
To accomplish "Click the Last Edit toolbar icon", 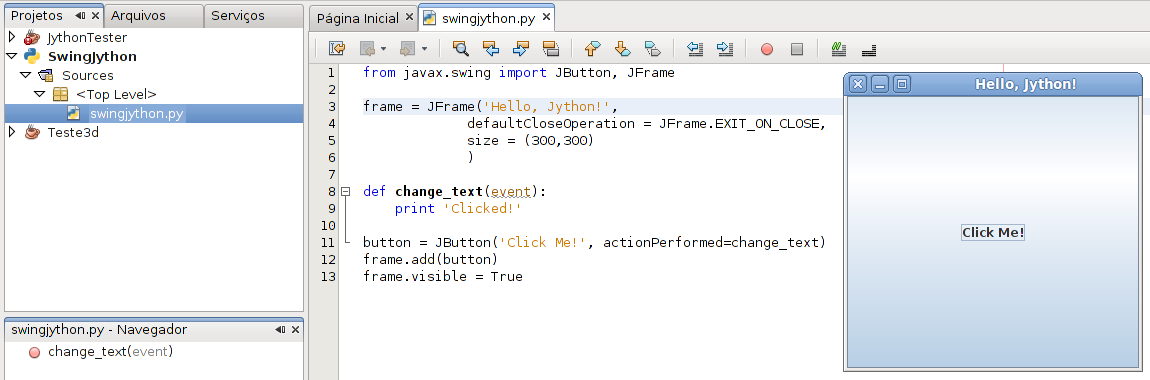I will pos(337,49).
